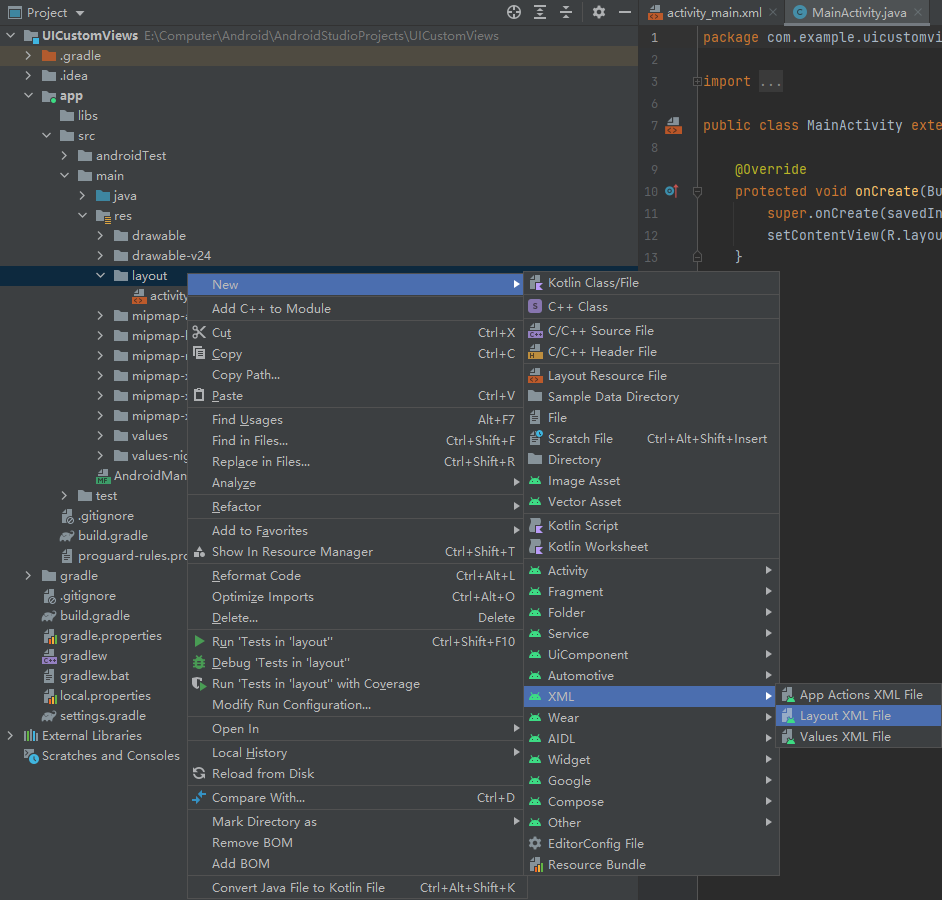Expand the External Libraries node
This screenshot has width=942, height=900.
(x=10, y=735)
